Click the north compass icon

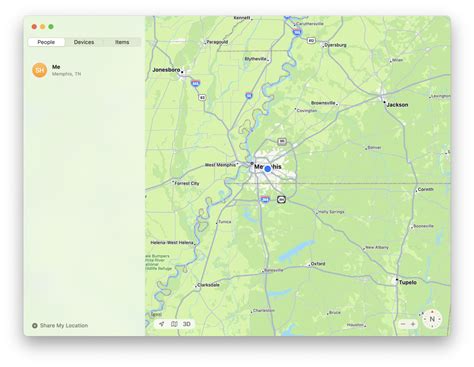point(432,319)
